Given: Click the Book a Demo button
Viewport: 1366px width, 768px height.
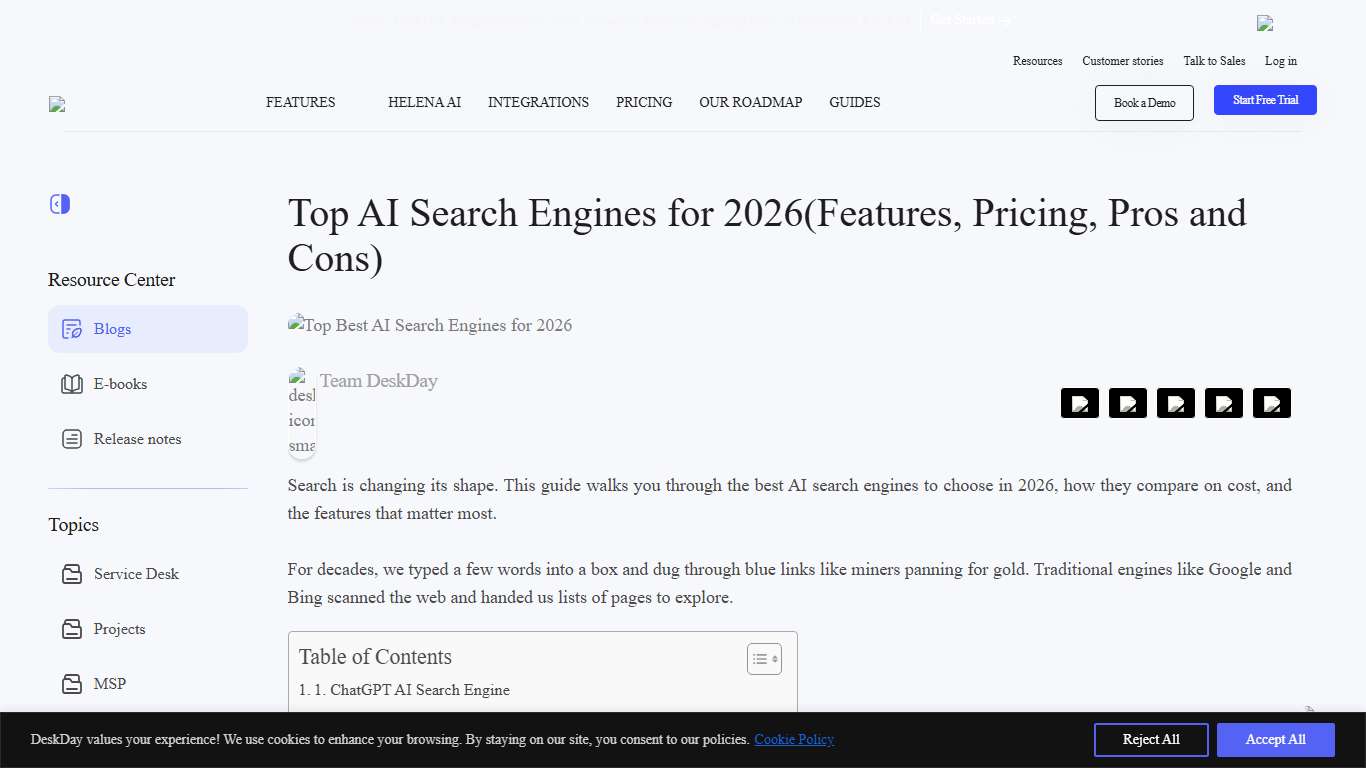Looking at the screenshot, I should coord(1143,102).
